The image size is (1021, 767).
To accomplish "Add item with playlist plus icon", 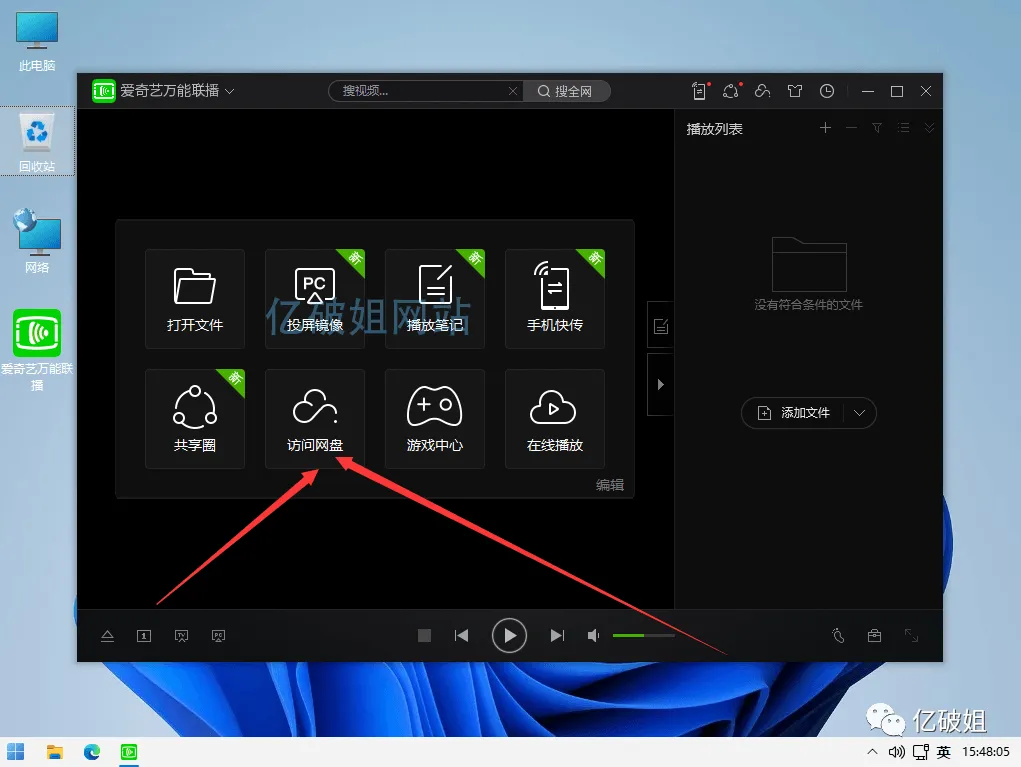I will click(825, 128).
